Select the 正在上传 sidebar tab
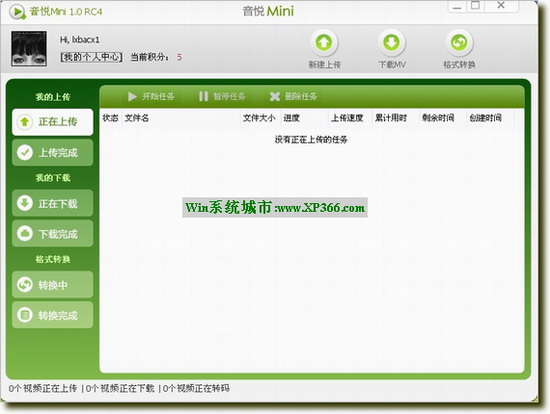The height and width of the screenshot is (414, 550). pos(53,122)
